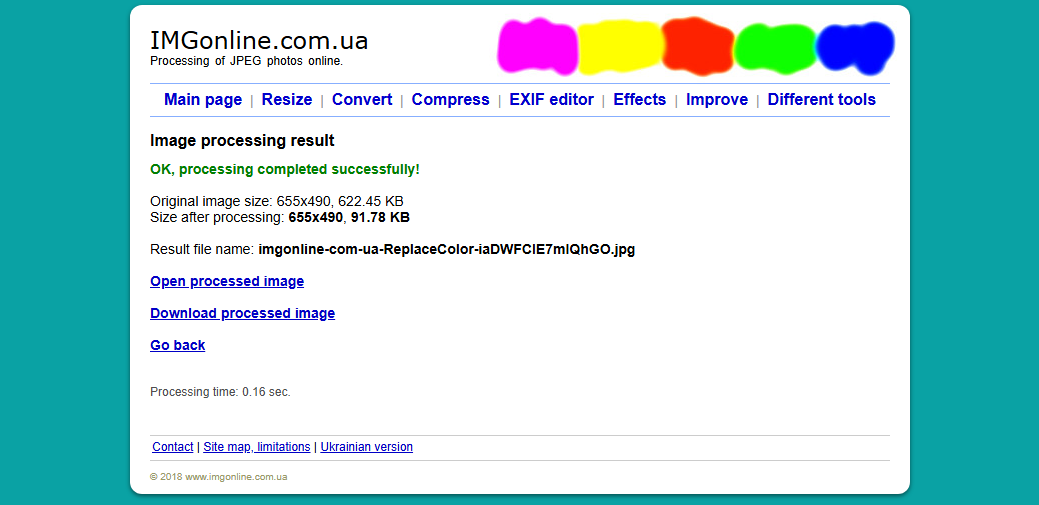Click the 'Original image size' line

pos(277,201)
